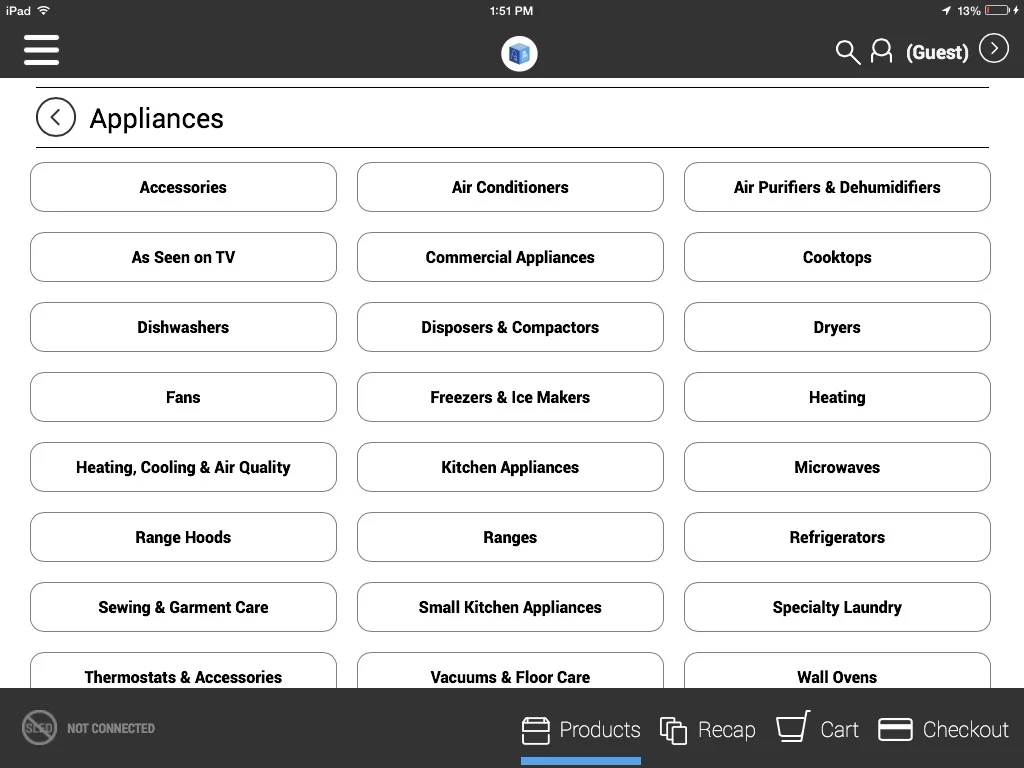Switch to the Checkout tab
Image resolution: width=1024 pixels, height=768 pixels.
(943, 730)
